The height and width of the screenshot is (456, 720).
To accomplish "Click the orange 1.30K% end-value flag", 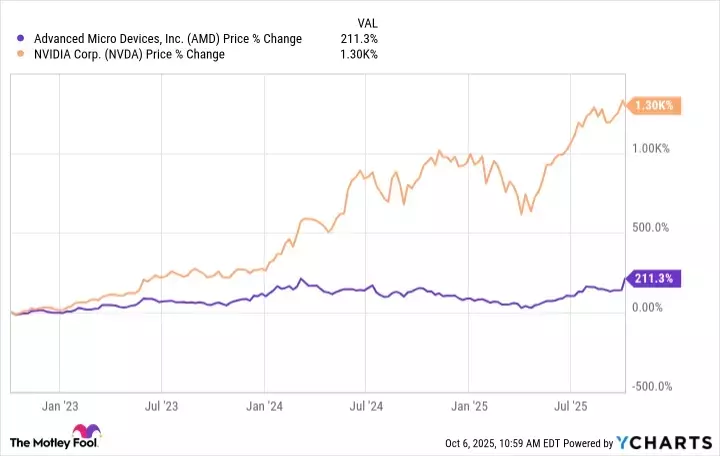I will [x=657, y=106].
